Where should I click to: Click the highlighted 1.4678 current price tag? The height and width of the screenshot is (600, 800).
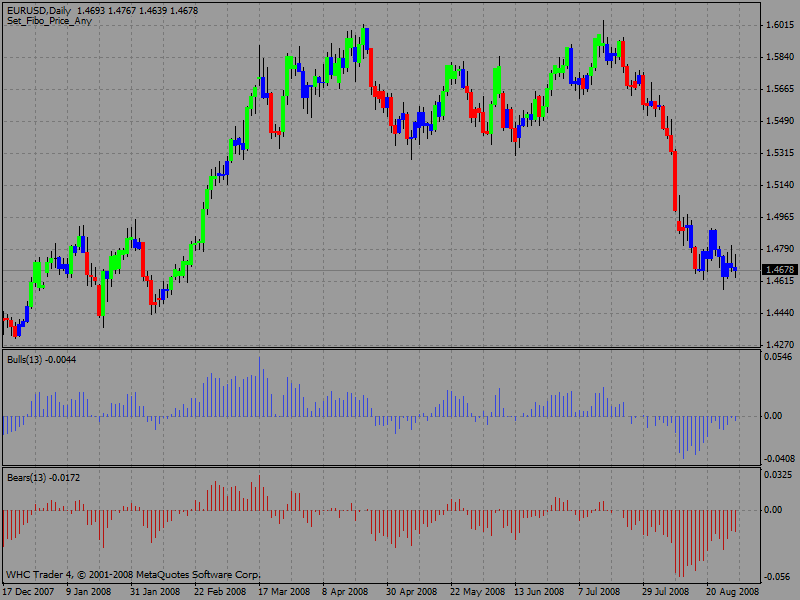point(779,269)
